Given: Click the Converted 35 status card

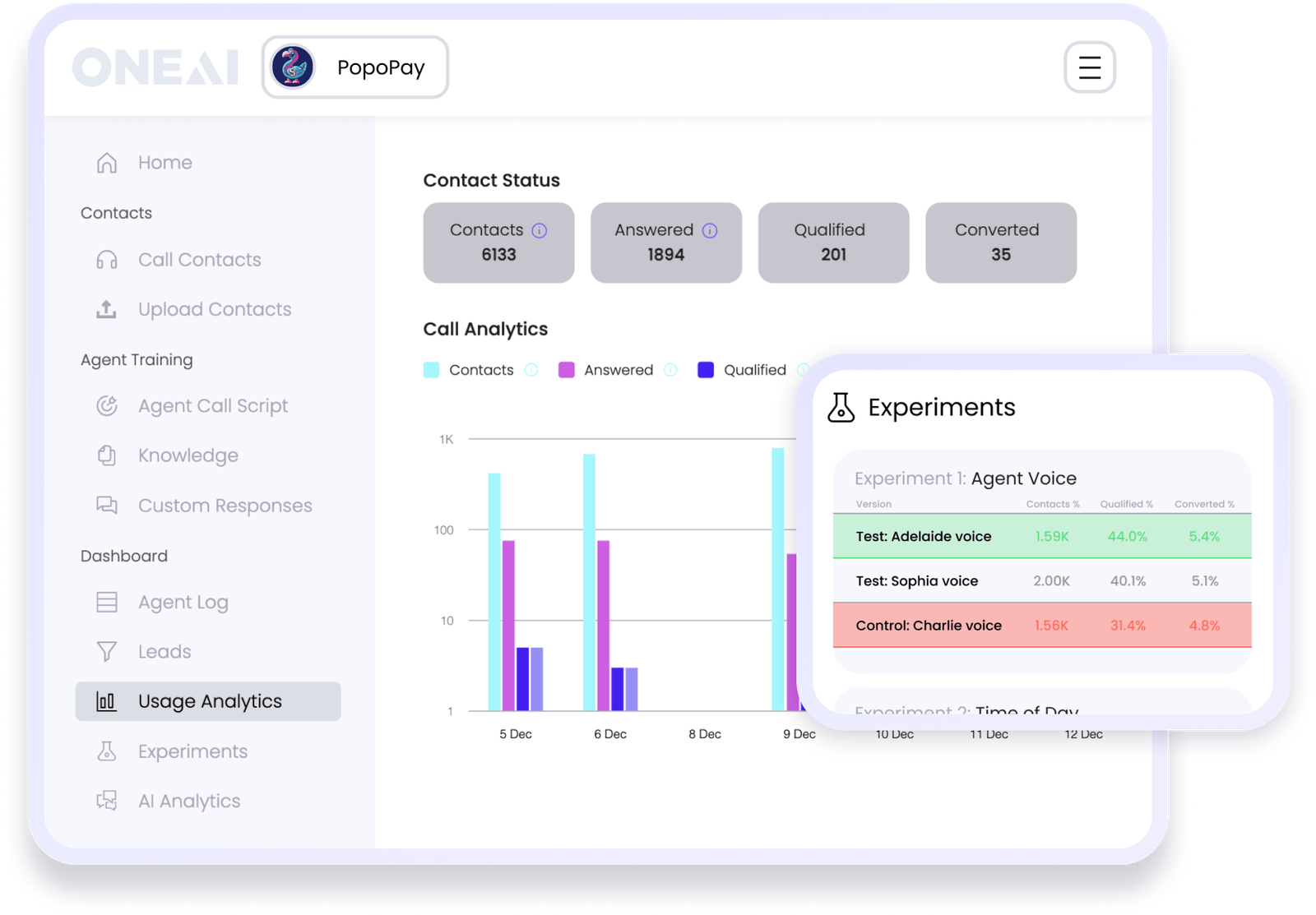Looking at the screenshot, I should pos(1000,243).
